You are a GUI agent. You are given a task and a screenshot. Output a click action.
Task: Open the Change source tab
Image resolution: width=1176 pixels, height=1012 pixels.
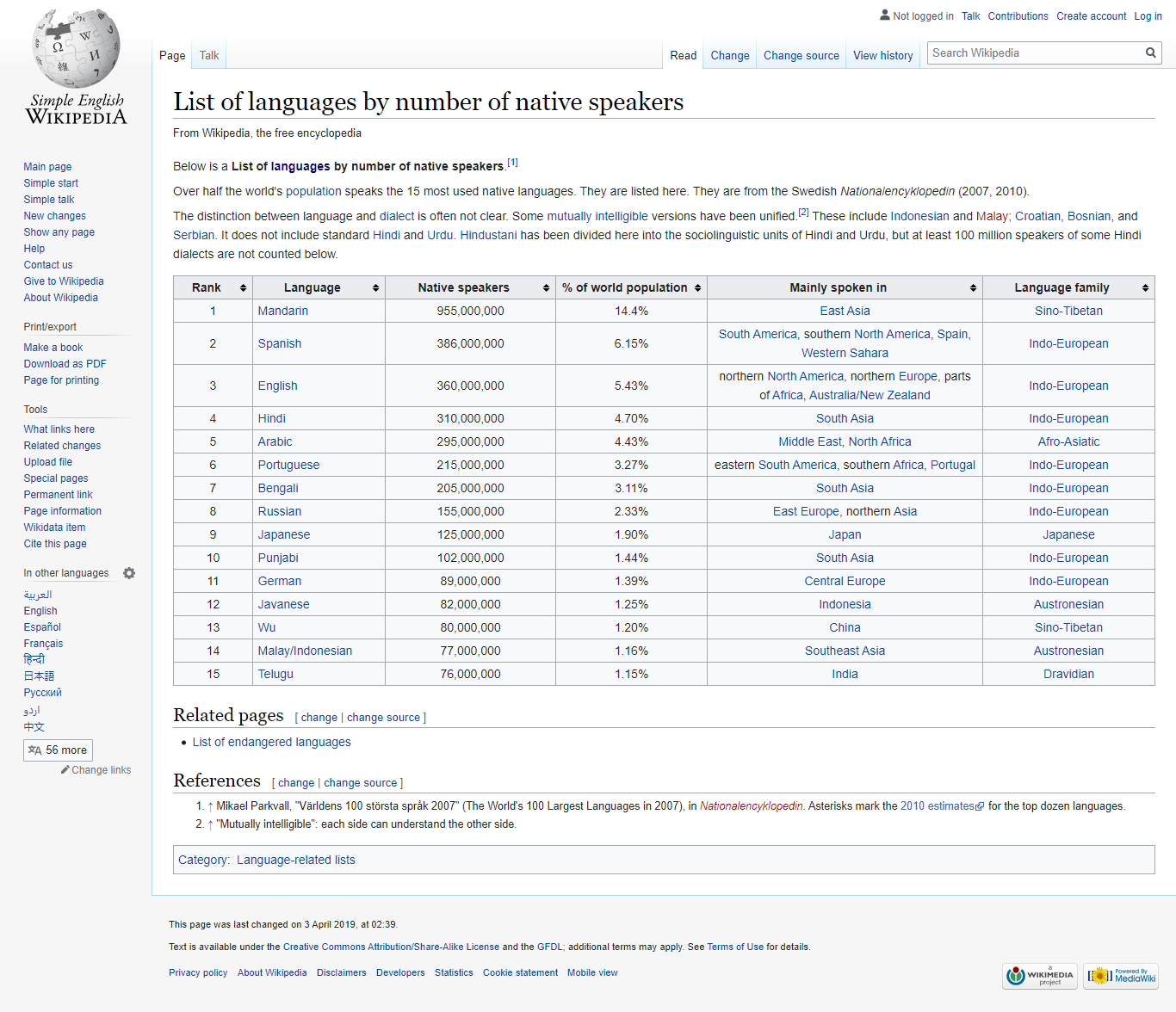[x=802, y=55]
